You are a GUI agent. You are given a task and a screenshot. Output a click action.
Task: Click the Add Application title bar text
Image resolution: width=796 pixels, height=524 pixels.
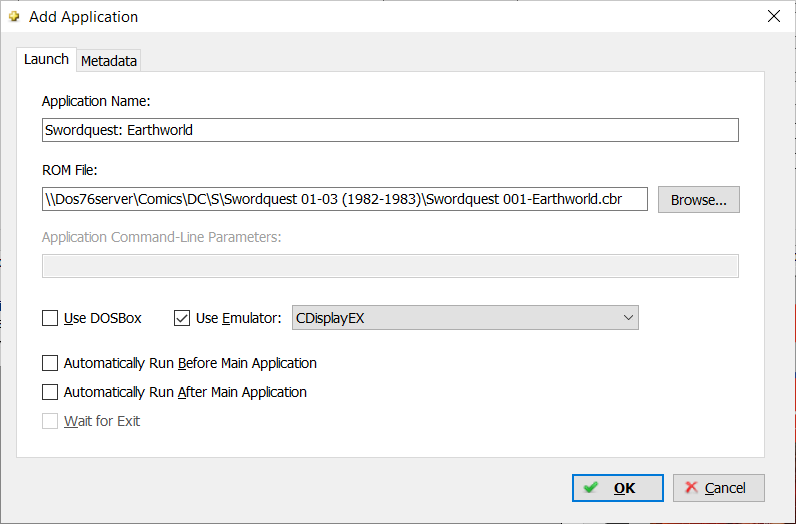pyautogui.click(x=83, y=17)
